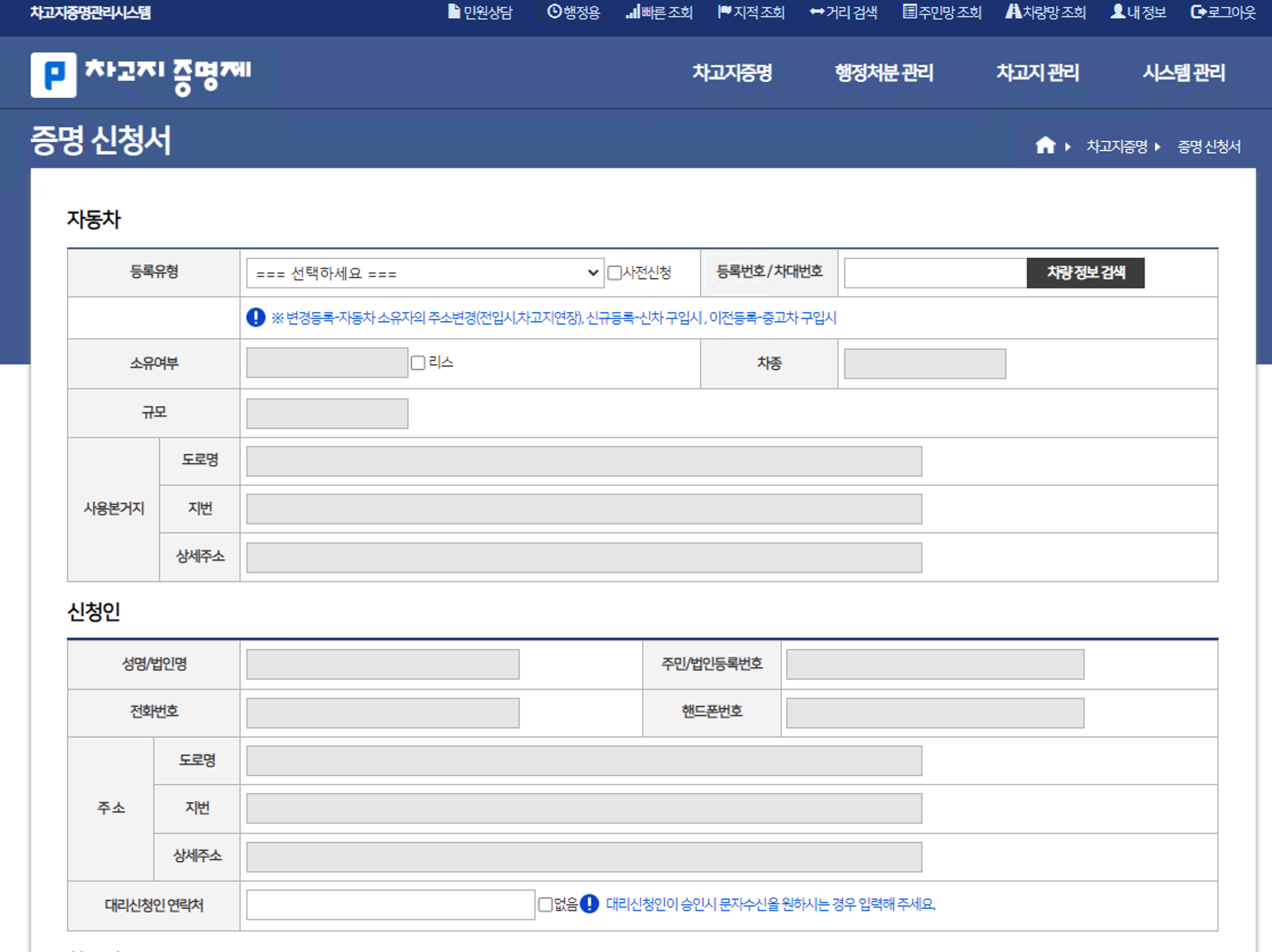Open 내 정보 user link
Viewport: 1272px width, 952px height.
click(x=1138, y=12)
